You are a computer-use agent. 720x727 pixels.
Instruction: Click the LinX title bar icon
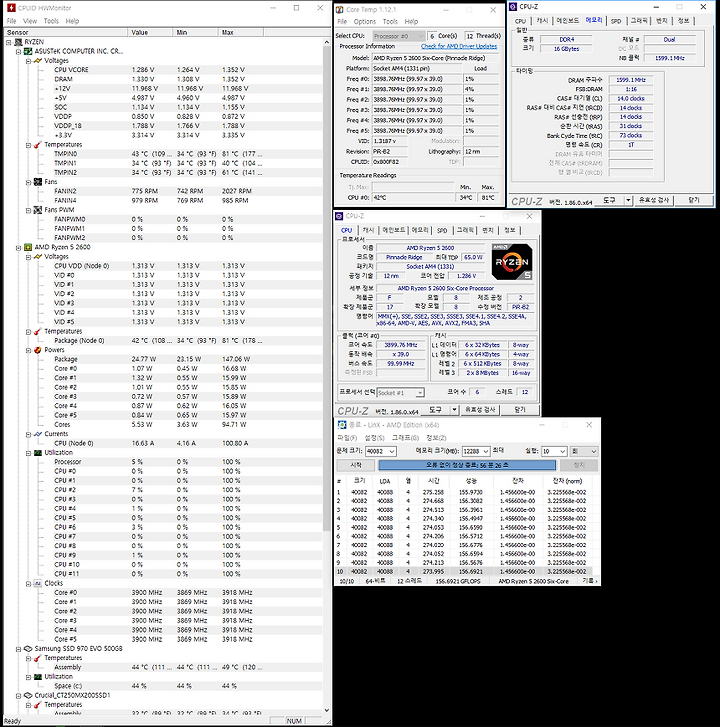[342, 425]
